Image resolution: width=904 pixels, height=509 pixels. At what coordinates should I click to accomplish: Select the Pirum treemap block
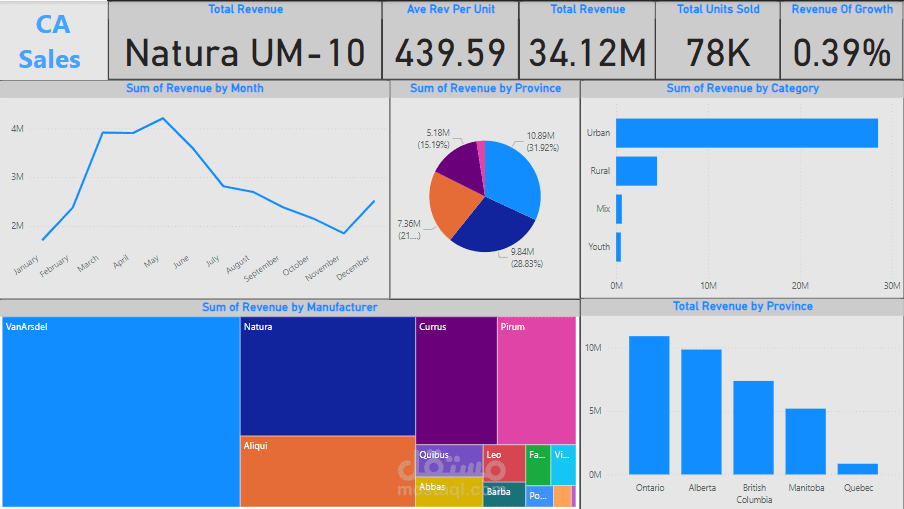tap(537, 380)
